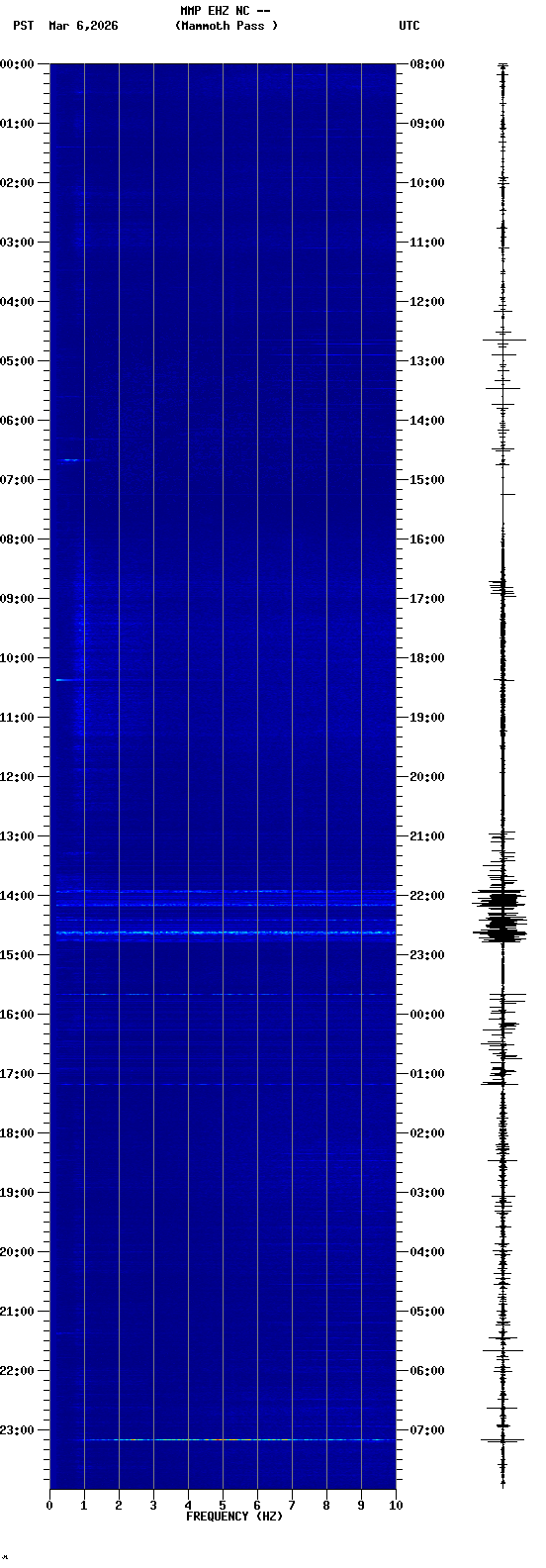Click the "UTC" timezone label

pyautogui.click(x=409, y=26)
